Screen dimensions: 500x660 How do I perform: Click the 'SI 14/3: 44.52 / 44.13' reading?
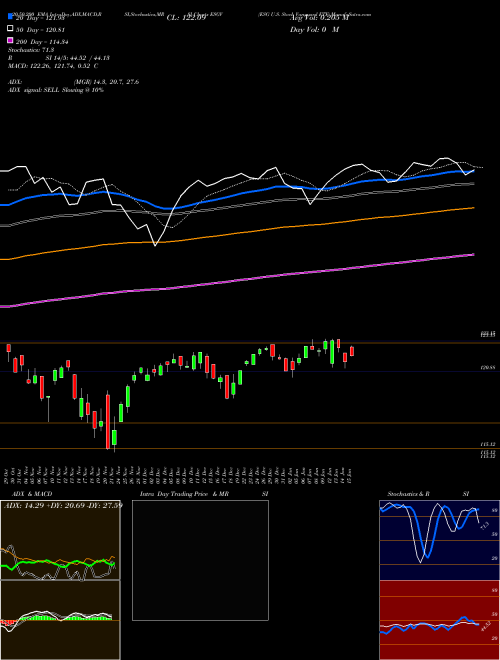click(78, 58)
